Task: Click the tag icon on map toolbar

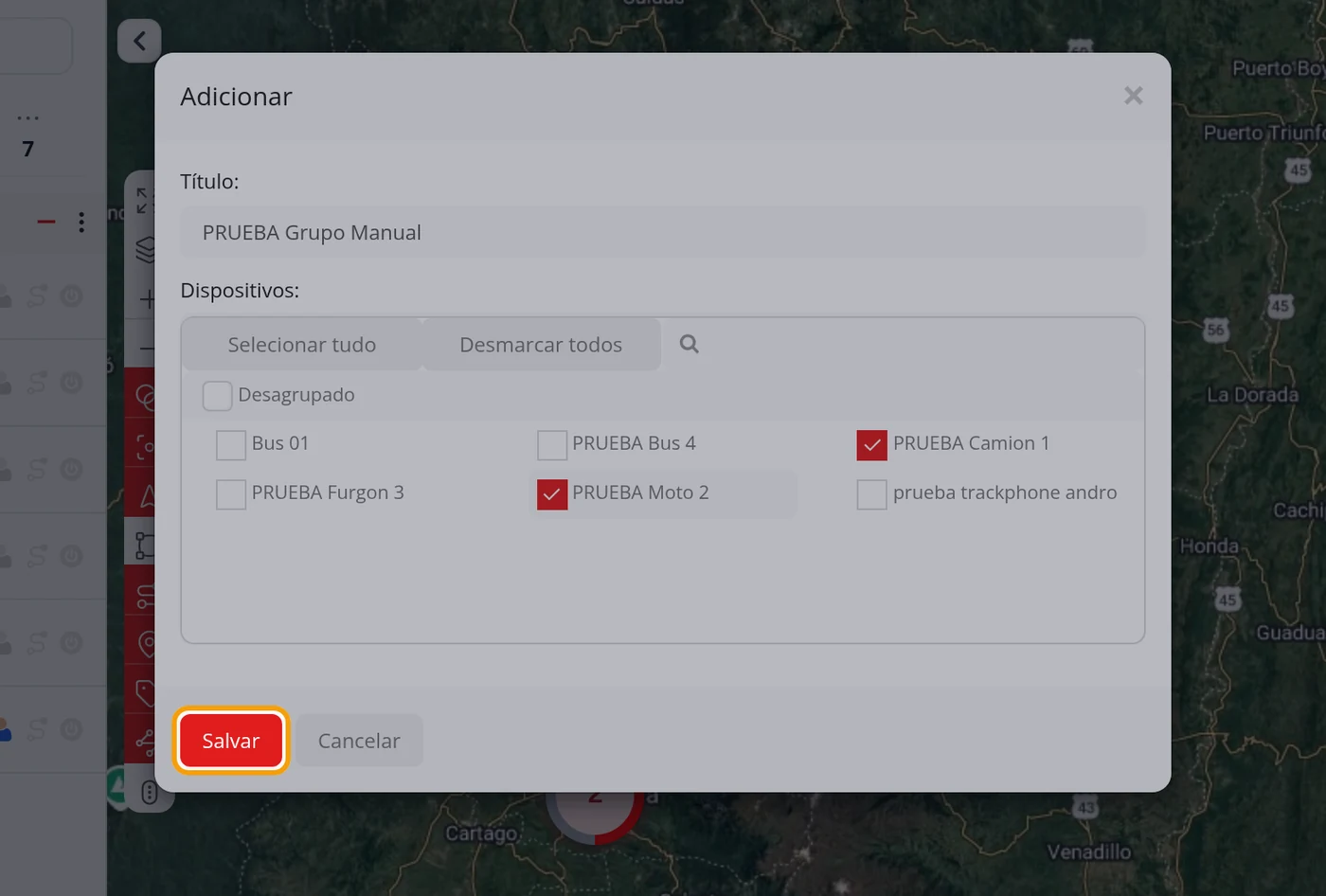Action: [x=146, y=693]
